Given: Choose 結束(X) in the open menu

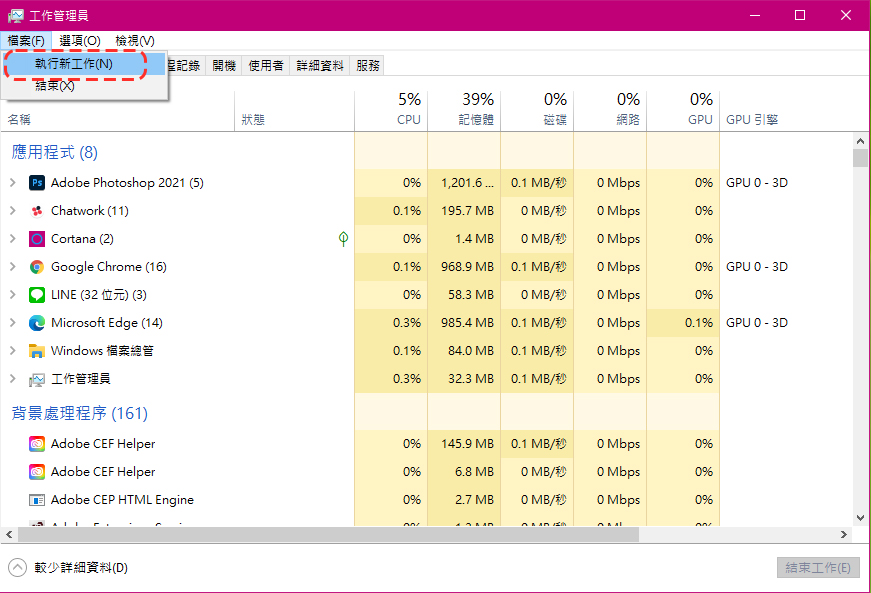Looking at the screenshot, I should [55, 86].
